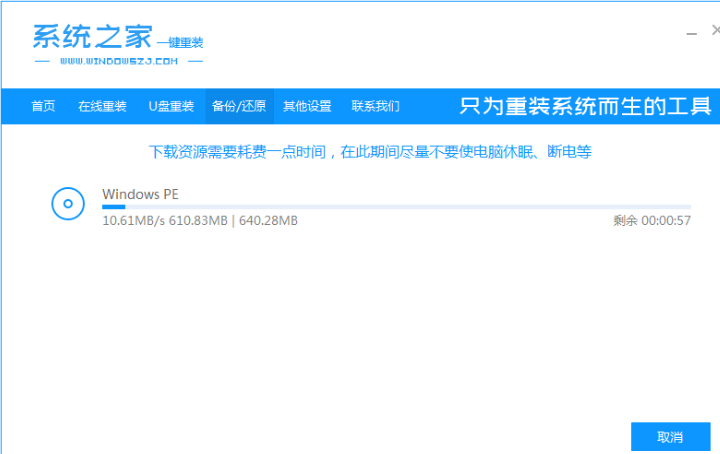The image size is (720, 454).
Task: Go to 备份/还原 tab
Action: pyautogui.click(x=239, y=106)
